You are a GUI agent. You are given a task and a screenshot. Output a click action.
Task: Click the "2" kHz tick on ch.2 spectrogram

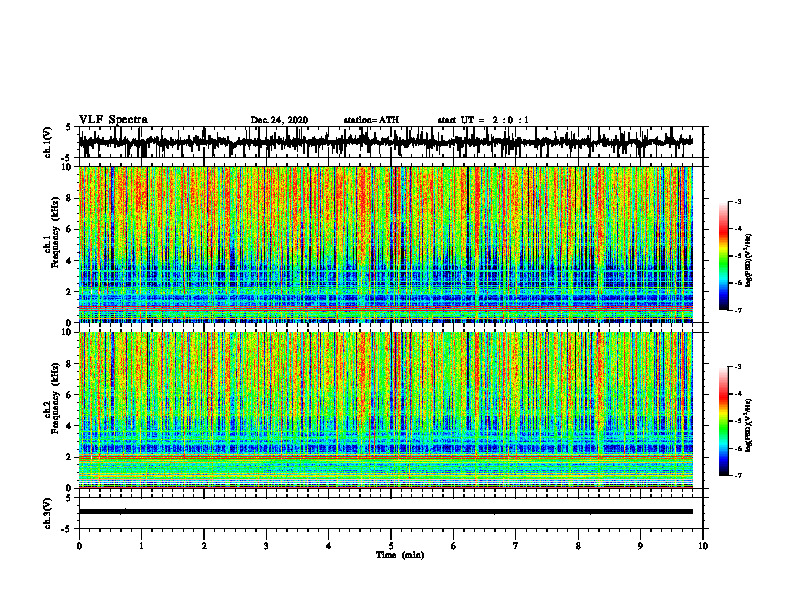tap(71, 457)
